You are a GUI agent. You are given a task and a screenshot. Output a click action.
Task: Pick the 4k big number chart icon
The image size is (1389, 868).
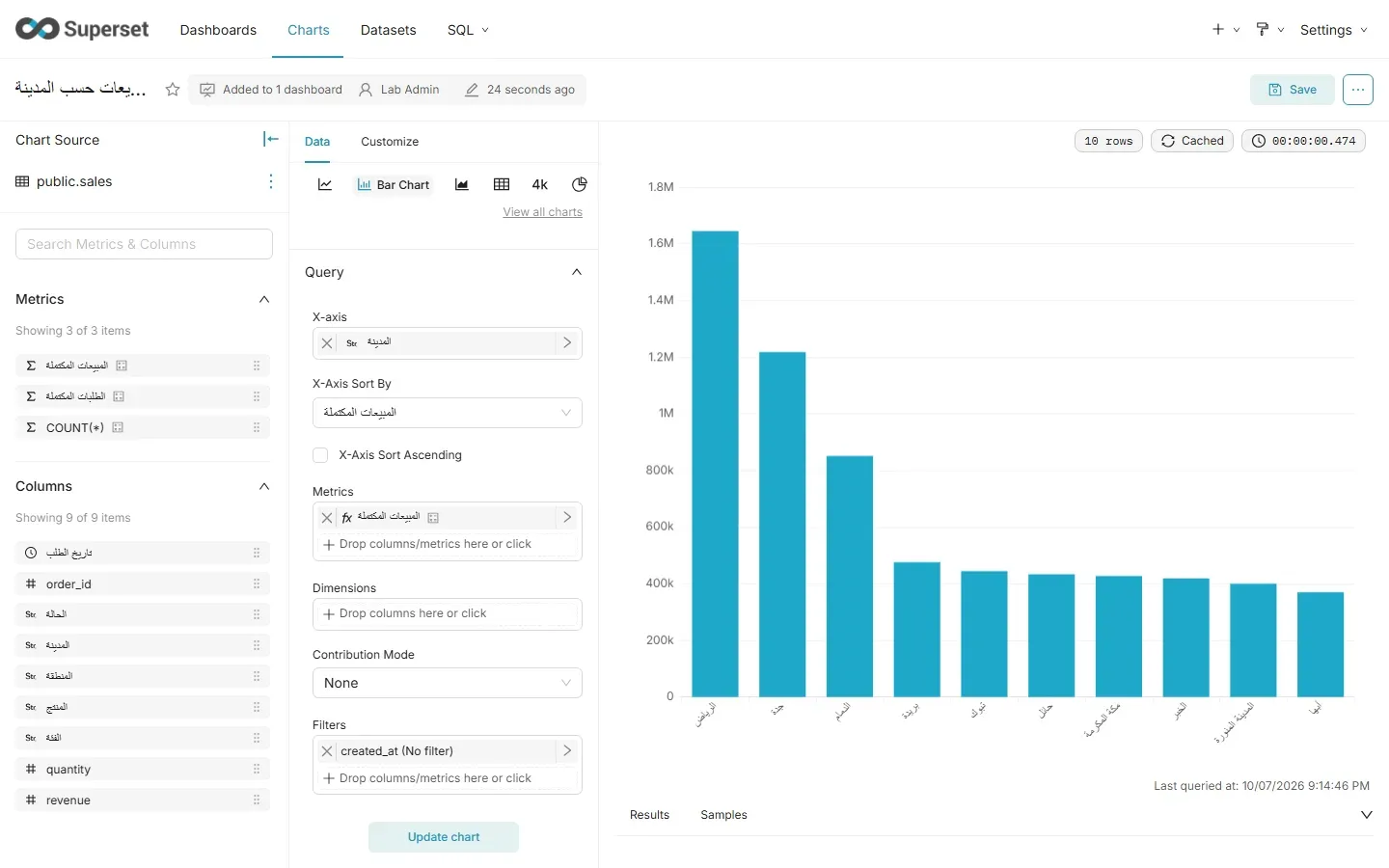click(x=540, y=185)
